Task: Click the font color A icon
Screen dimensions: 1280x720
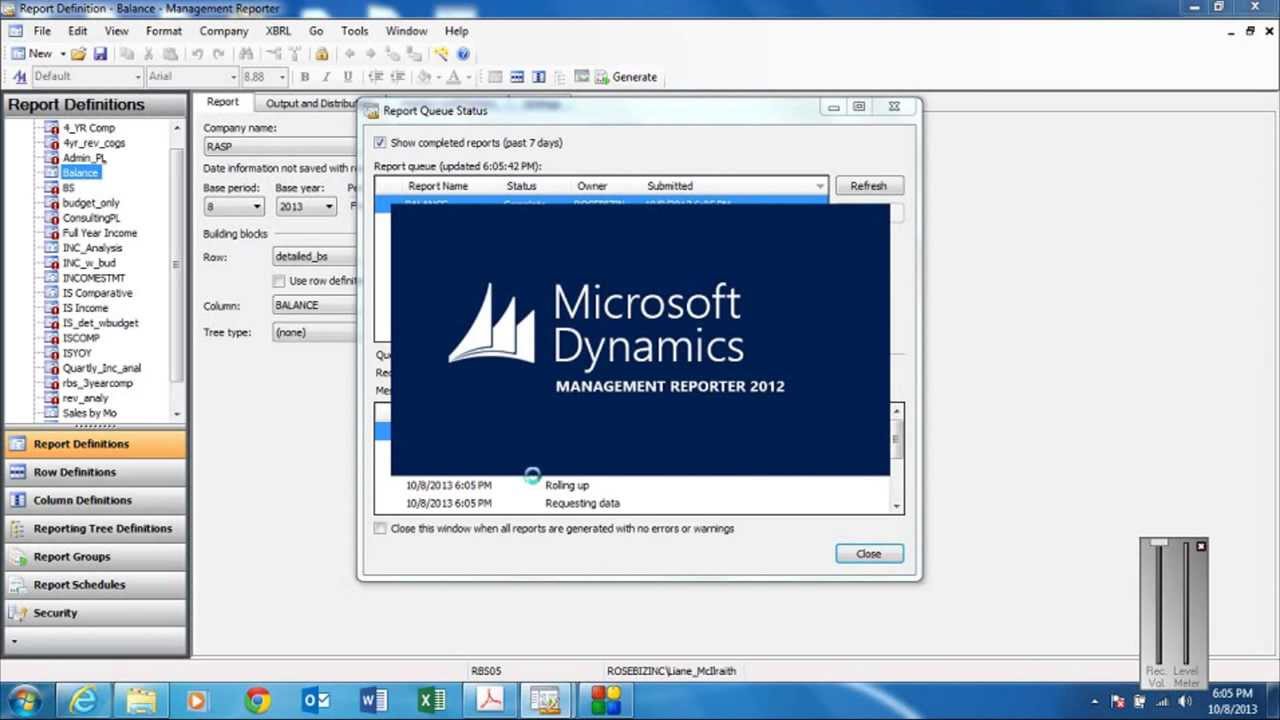Action: point(453,77)
